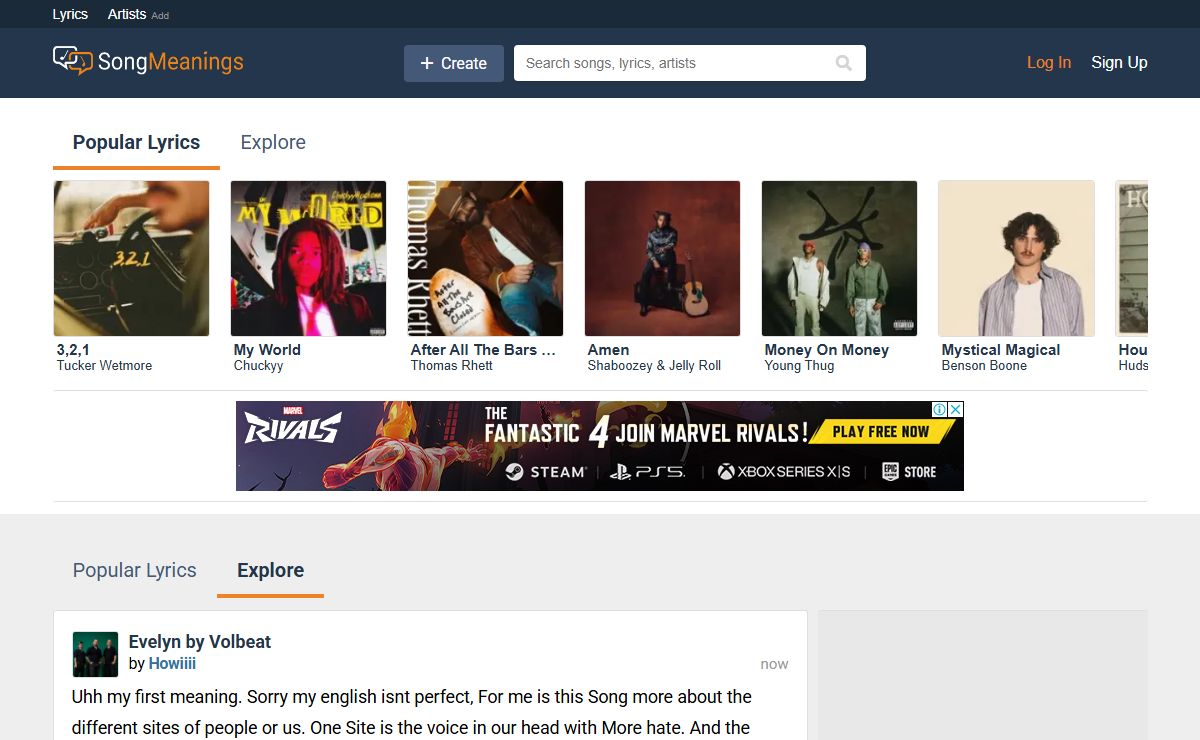Click the 'now' timestamp on the post
Image resolution: width=1200 pixels, height=740 pixels.
(774, 664)
